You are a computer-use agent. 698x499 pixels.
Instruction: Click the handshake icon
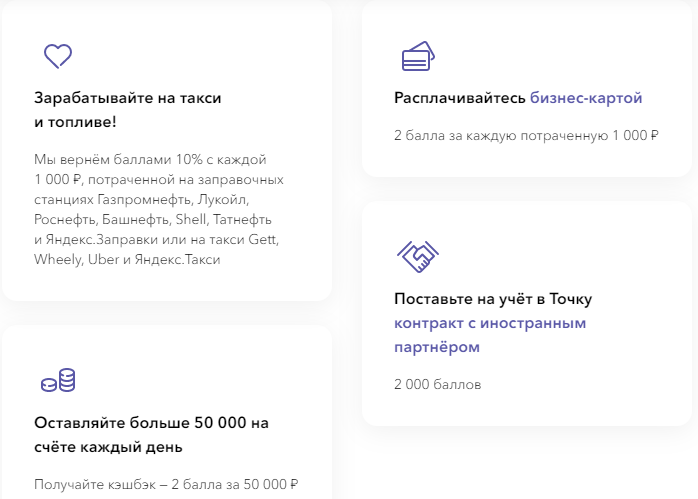[416, 256]
